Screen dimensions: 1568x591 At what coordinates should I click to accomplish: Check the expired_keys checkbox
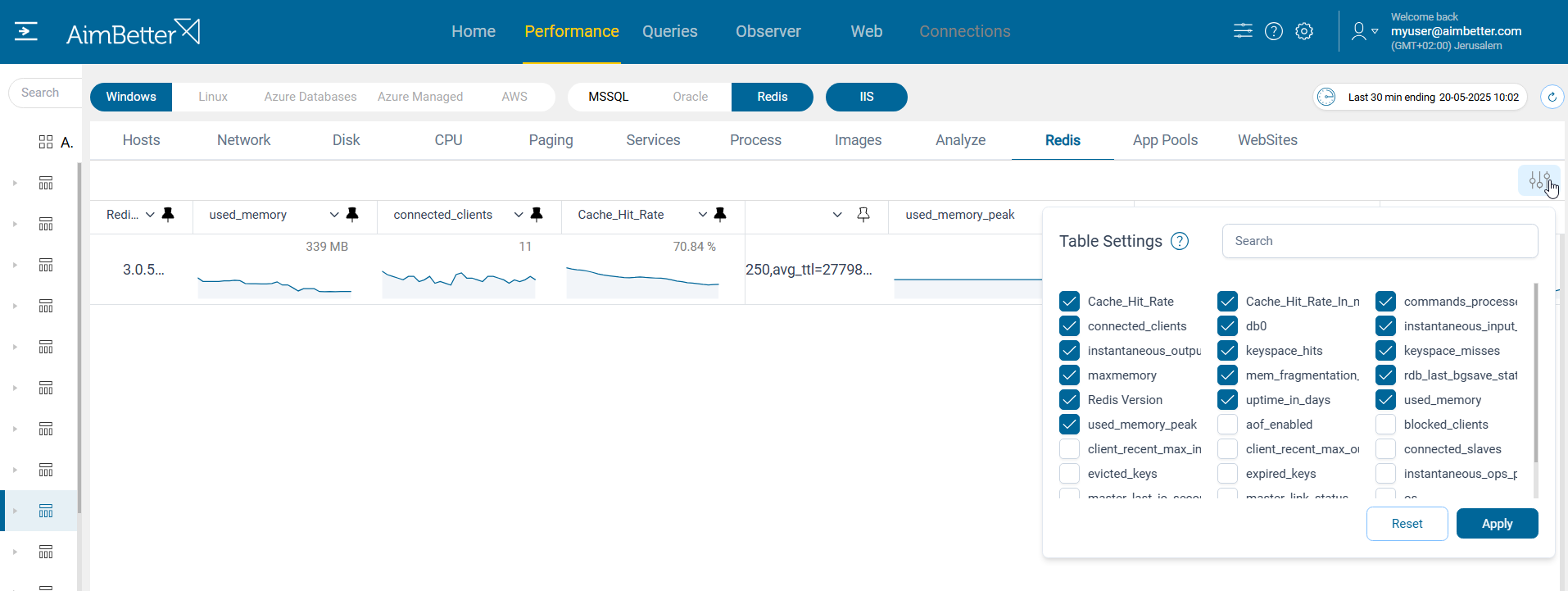tap(1227, 474)
